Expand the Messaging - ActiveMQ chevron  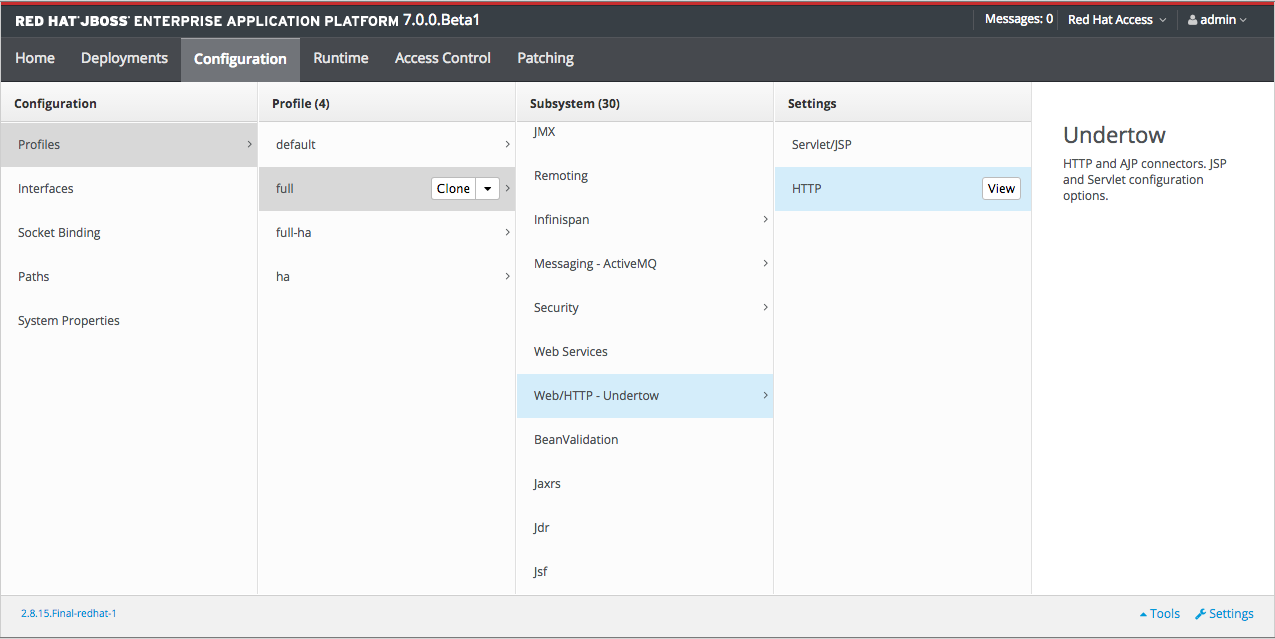pos(765,263)
